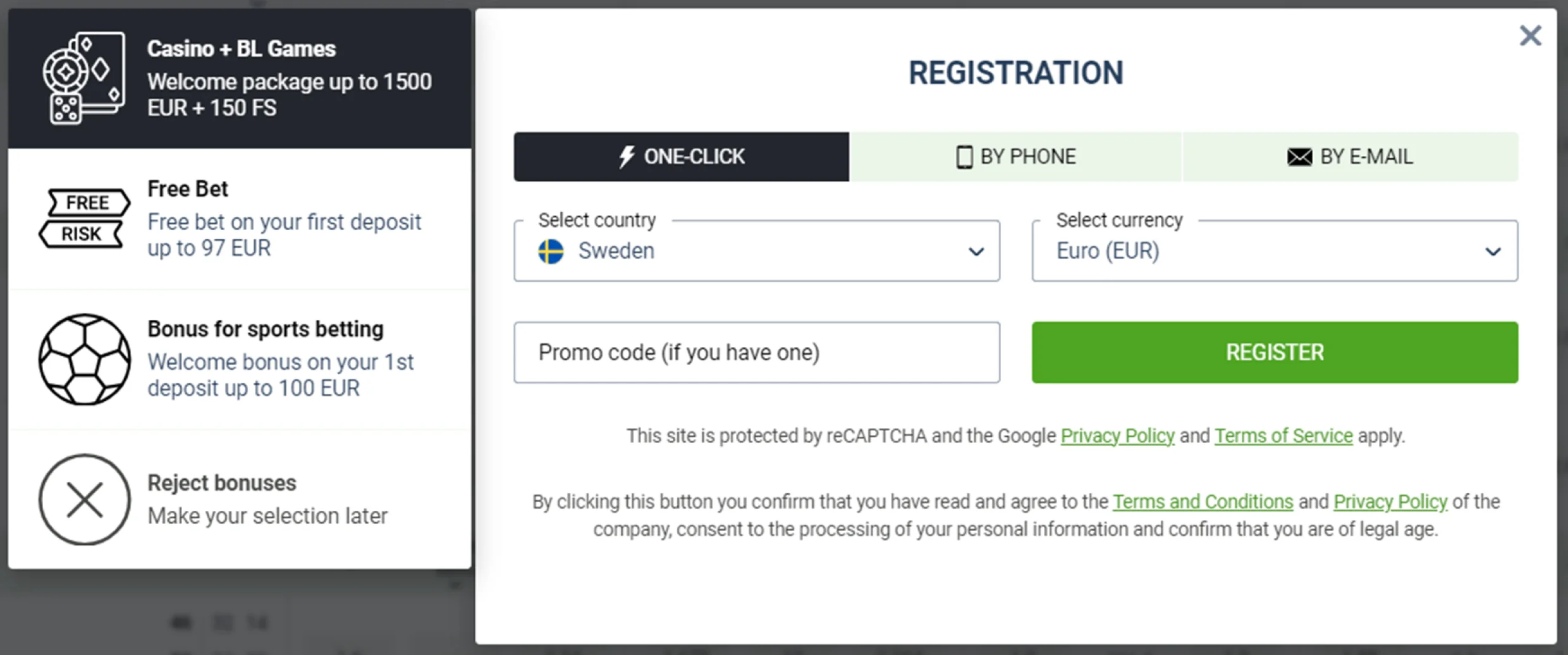Open the Google Privacy Policy link
This screenshot has height=655, width=1568.
(1117, 436)
